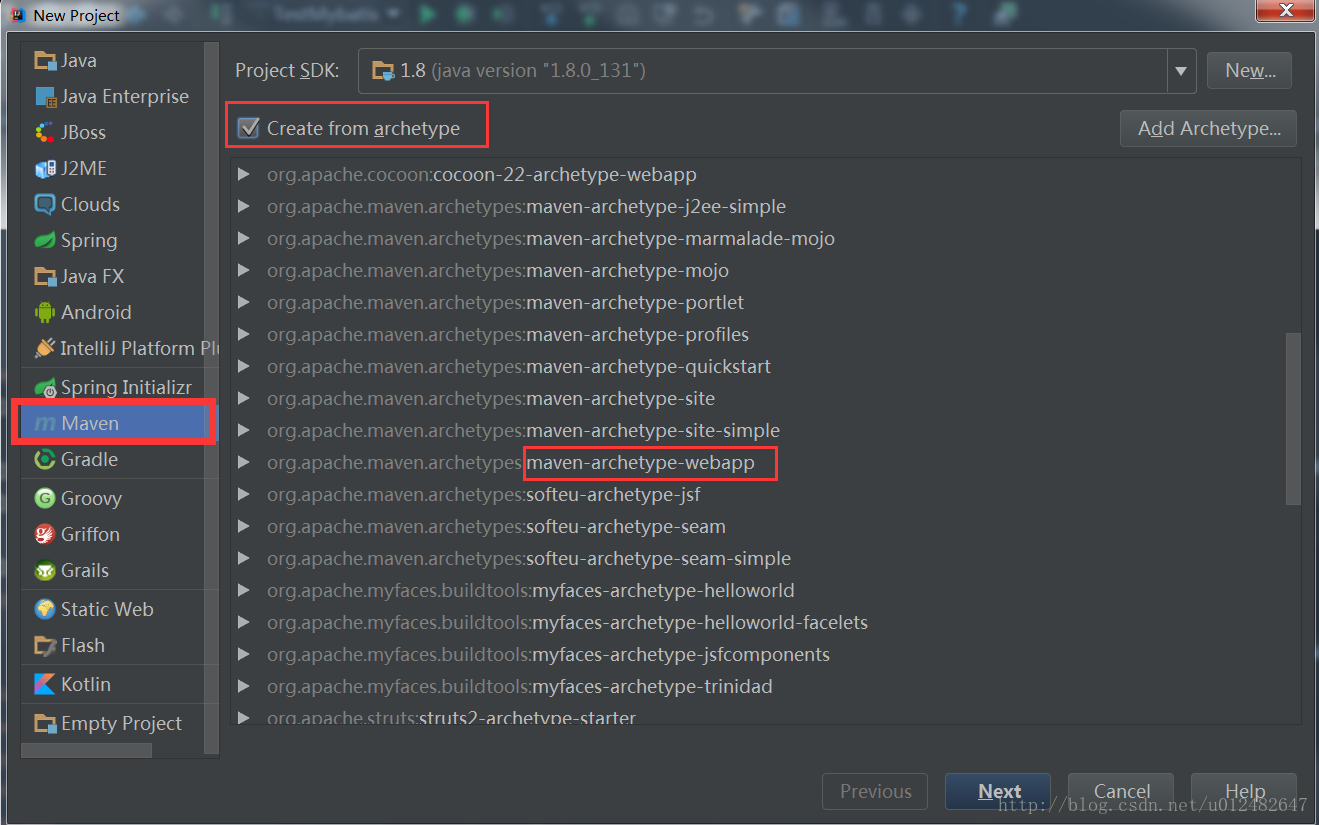Select myfaces-archetype-helloworld-facelets row
The width and height of the screenshot is (1319, 825).
click(x=758, y=623)
